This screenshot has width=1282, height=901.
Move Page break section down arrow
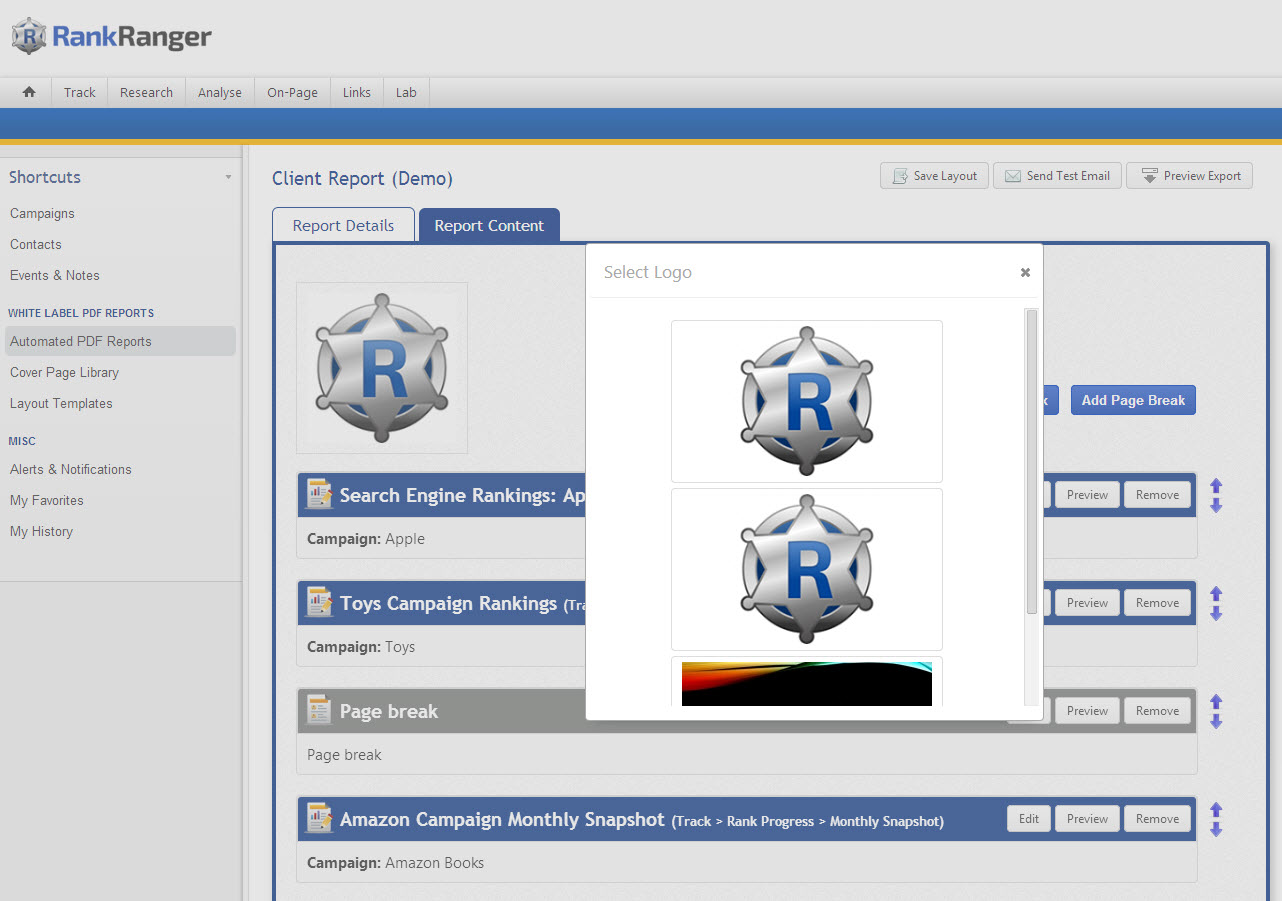(1216, 721)
